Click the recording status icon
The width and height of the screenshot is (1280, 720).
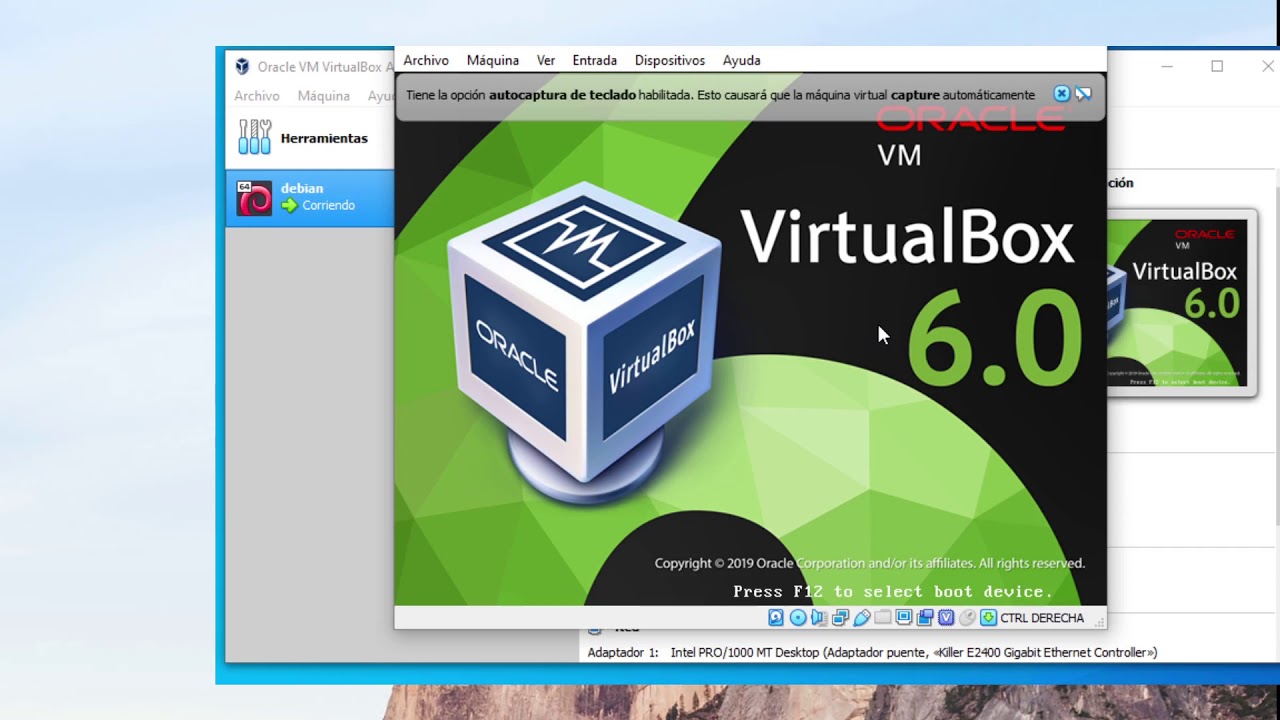[925, 618]
